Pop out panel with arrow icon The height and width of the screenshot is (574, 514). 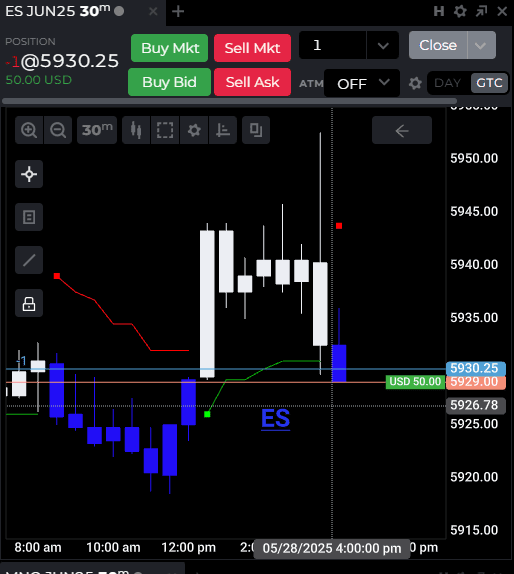click(x=481, y=11)
